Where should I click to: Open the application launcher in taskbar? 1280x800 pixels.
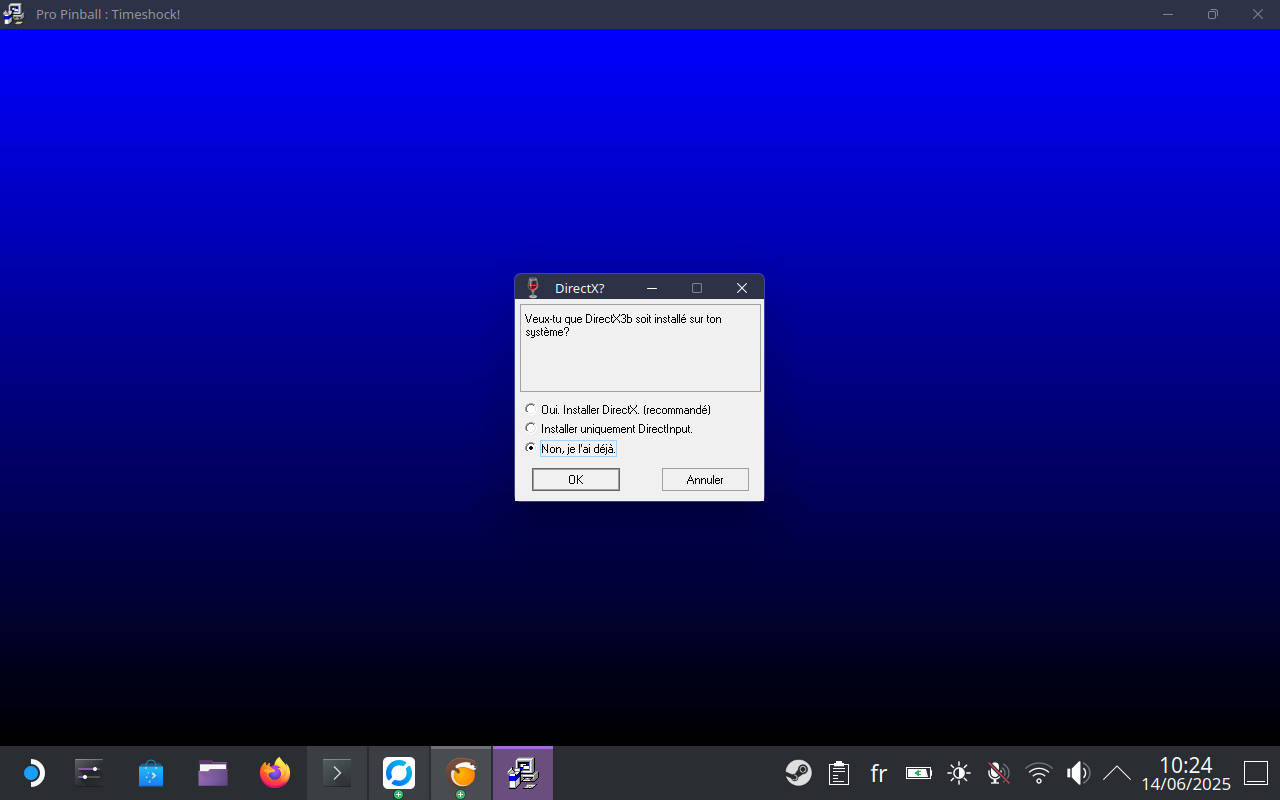pos(32,773)
